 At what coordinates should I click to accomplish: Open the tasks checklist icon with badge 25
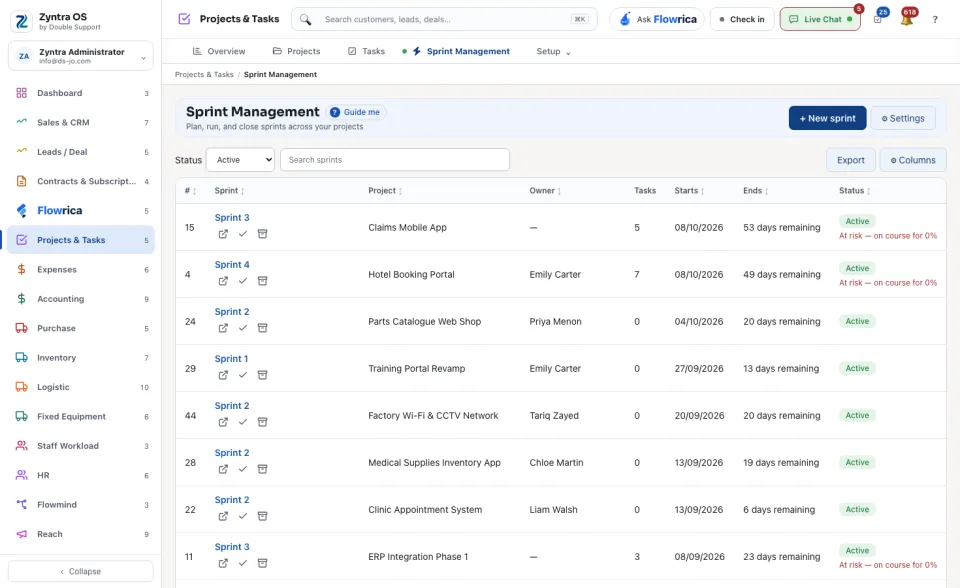pyautogui.click(x=878, y=20)
